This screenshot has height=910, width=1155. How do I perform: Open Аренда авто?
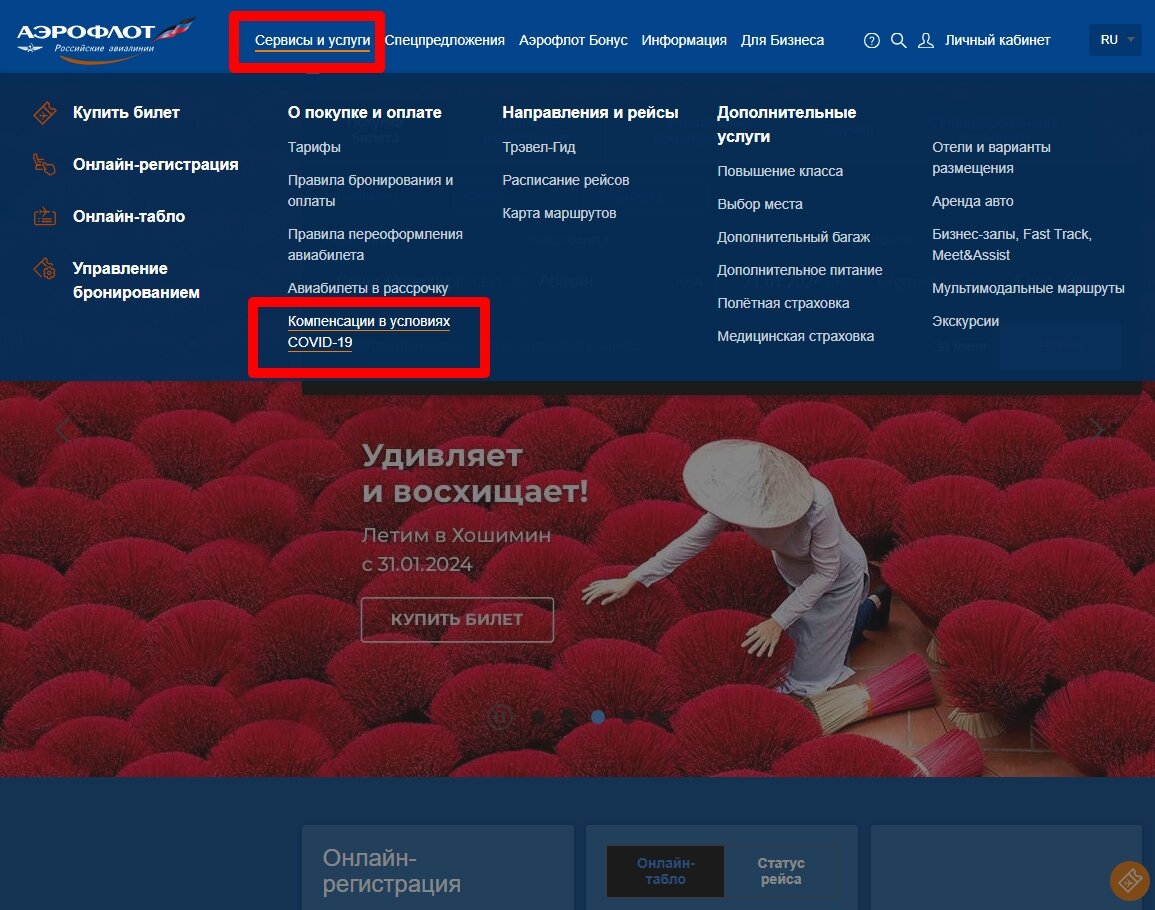pyautogui.click(x=972, y=201)
